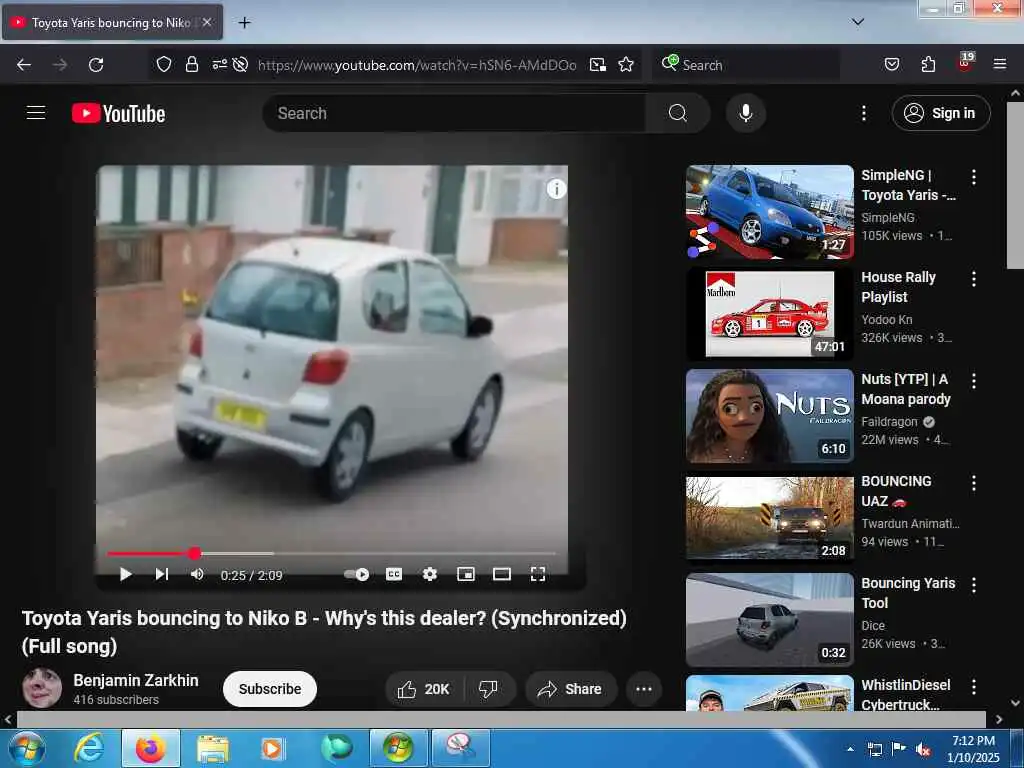Screen dimensions: 1024x768
Task: Select the Toyota Yaris browser tab
Action: [x=112, y=22]
